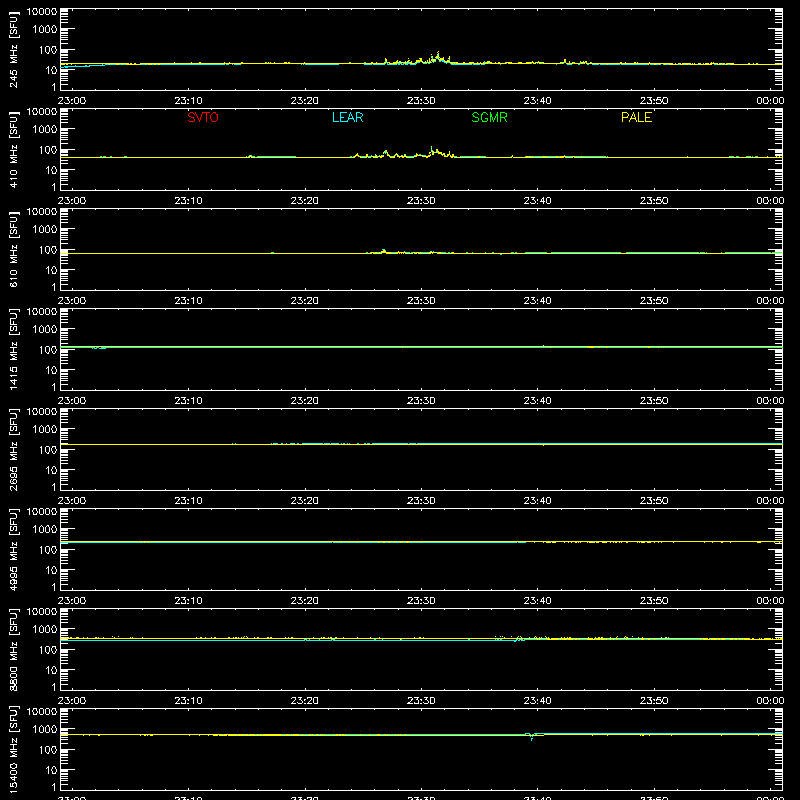800x800 pixels.
Task: Click the 1000 y-tick of 15400 MHz plot
Action: pos(45,730)
